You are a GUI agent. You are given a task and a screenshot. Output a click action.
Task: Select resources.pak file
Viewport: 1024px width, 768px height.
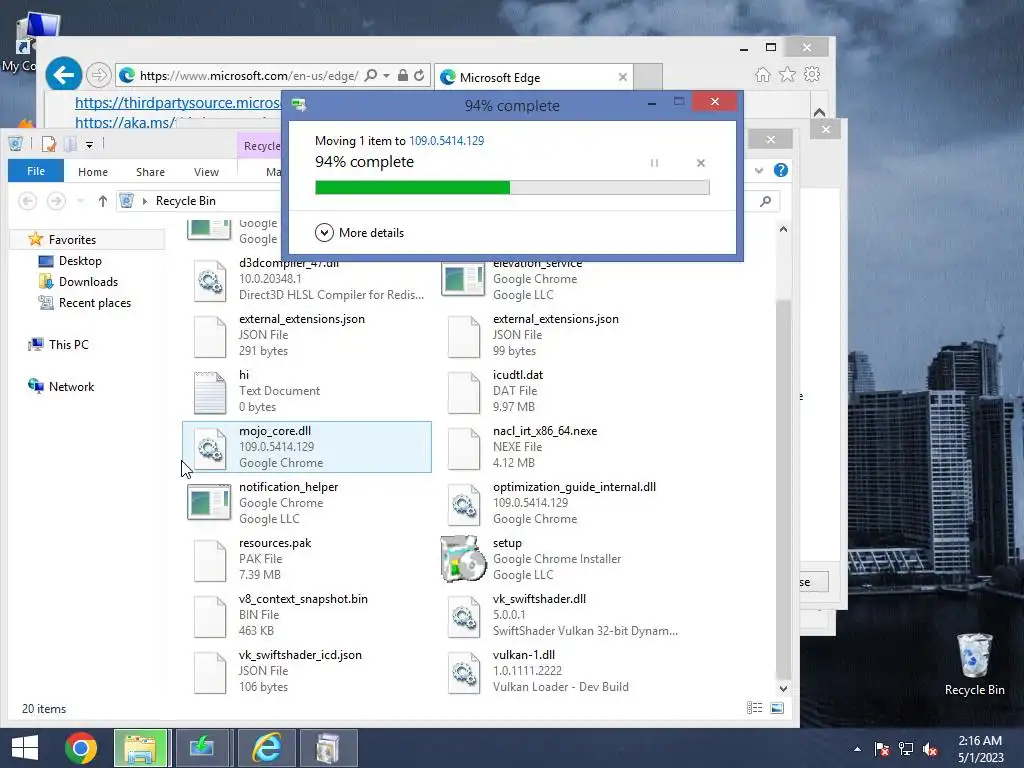click(307, 559)
